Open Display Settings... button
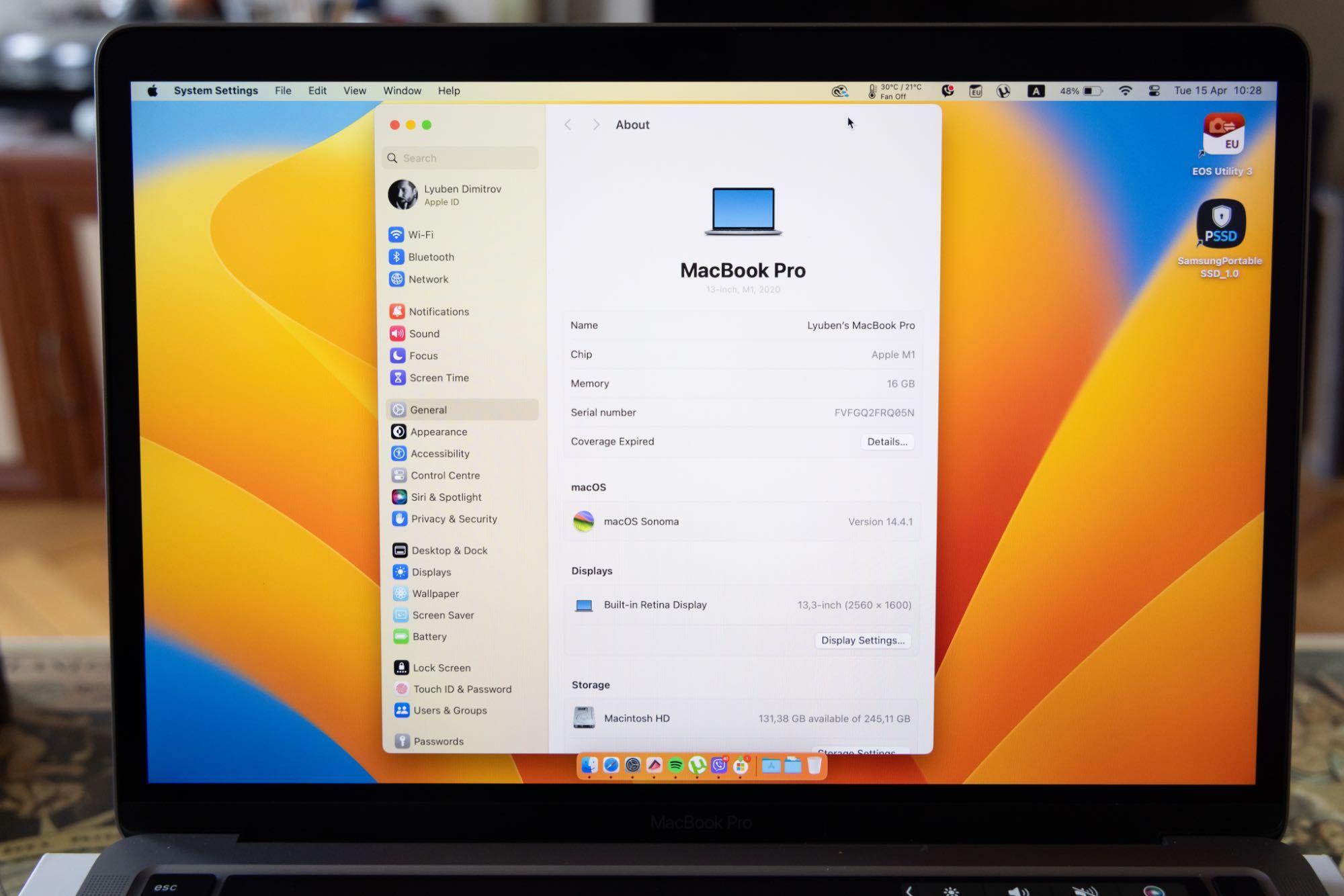 863,640
